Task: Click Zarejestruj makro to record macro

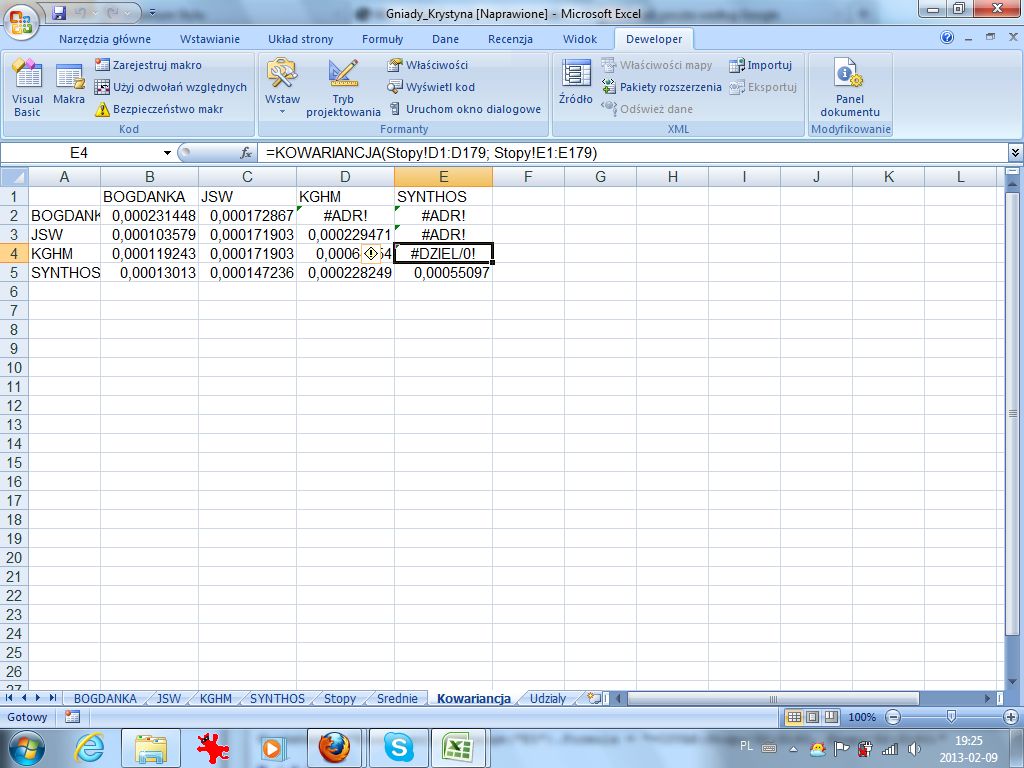Action: 148,65
